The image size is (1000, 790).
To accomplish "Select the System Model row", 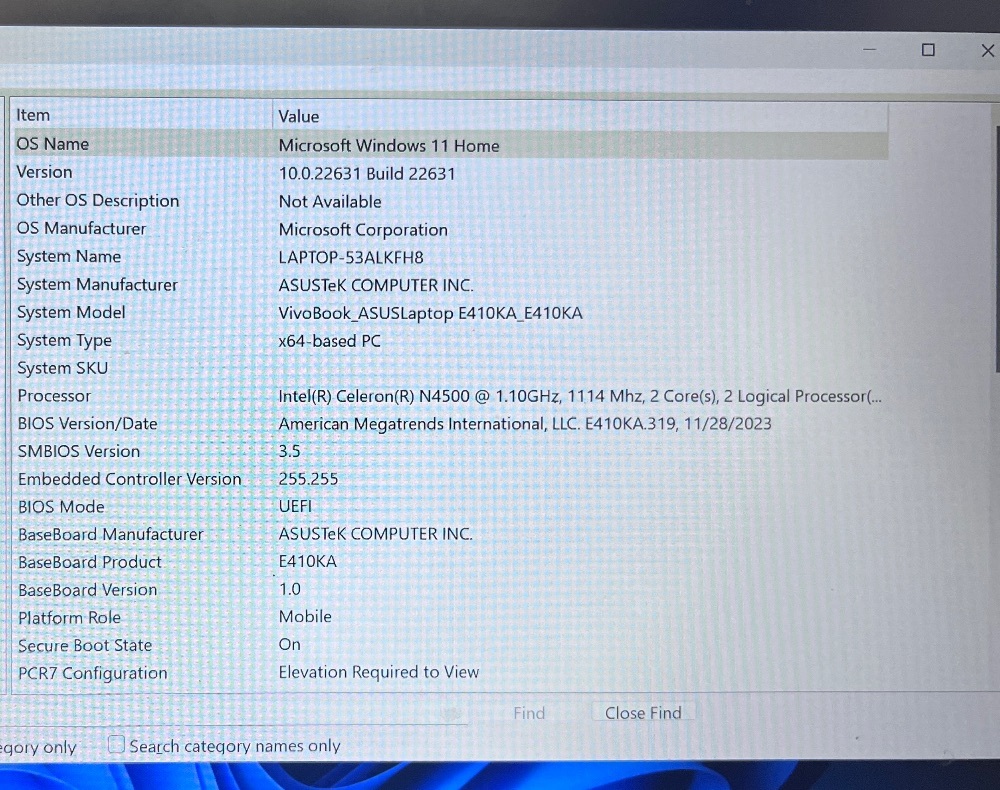I will [450, 312].
